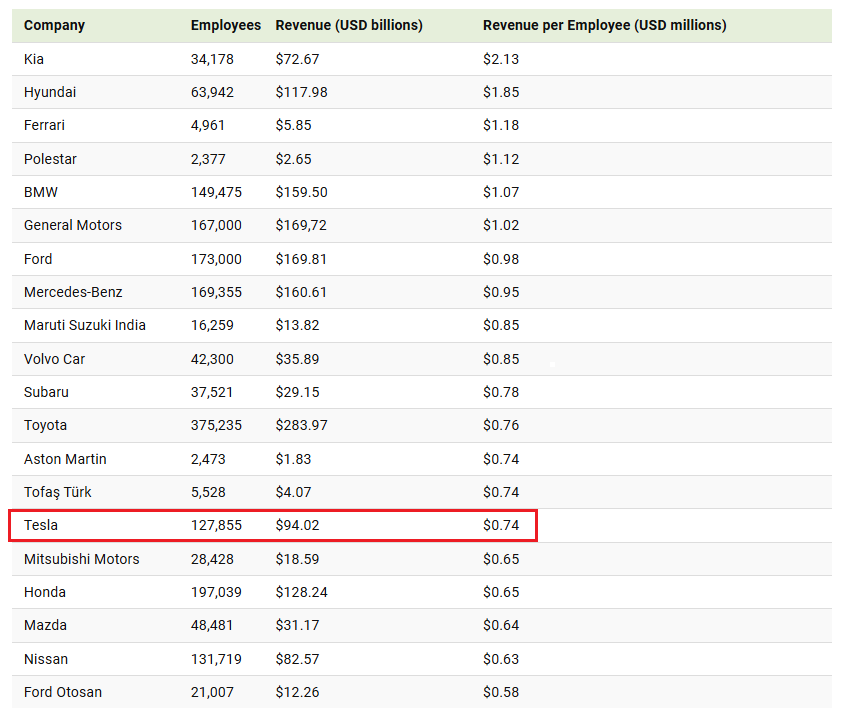Screen dimensions: 849x724
Task: Select BMW's employee count 149,475
Action: coord(216,192)
